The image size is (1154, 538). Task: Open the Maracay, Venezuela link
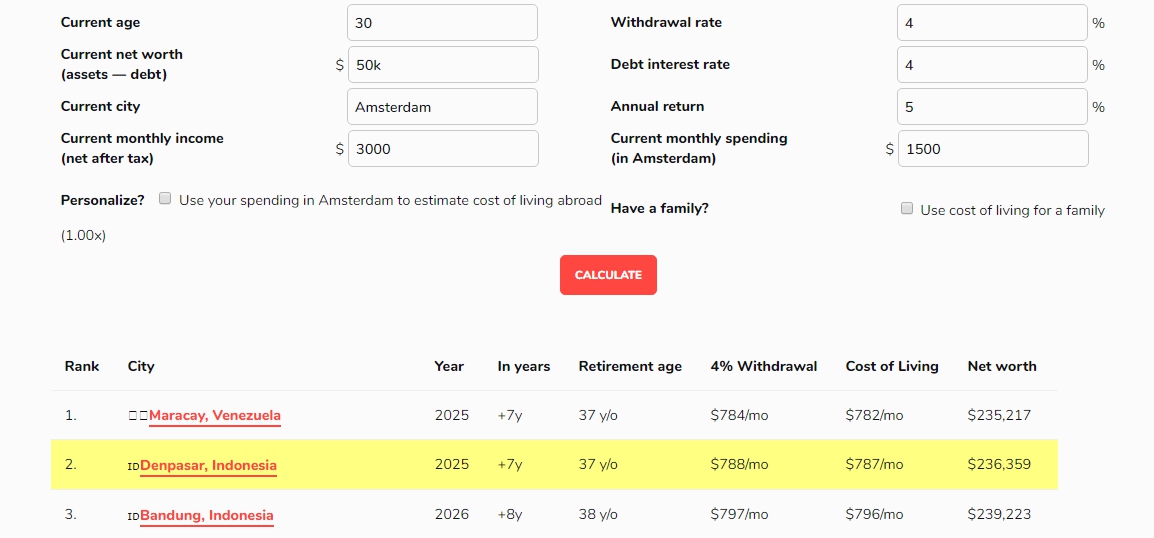(215, 416)
